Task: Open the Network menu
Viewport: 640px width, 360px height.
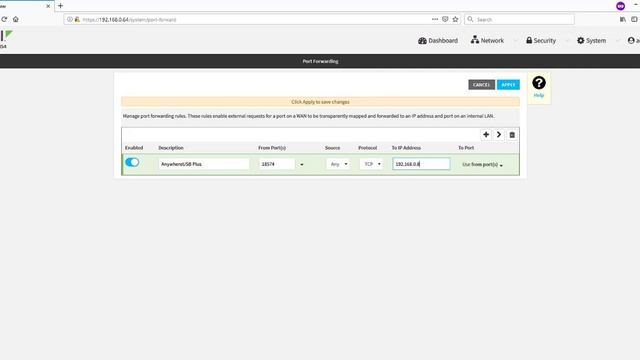Action: pos(487,40)
